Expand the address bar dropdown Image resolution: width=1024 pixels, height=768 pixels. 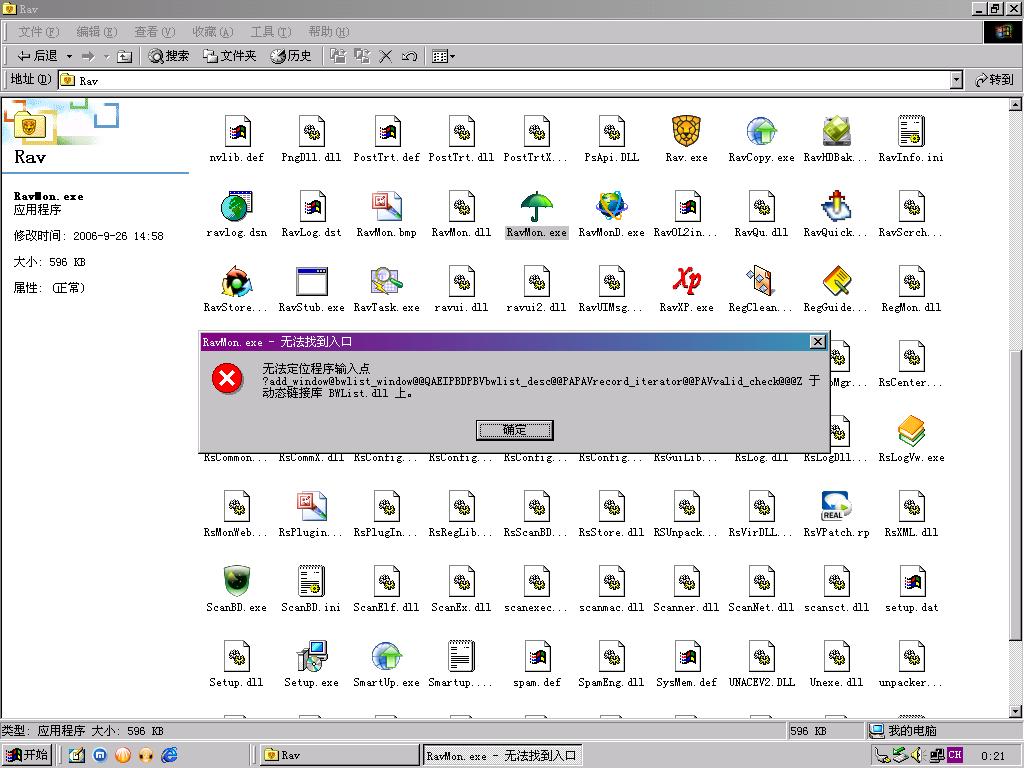click(x=957, y=80)
